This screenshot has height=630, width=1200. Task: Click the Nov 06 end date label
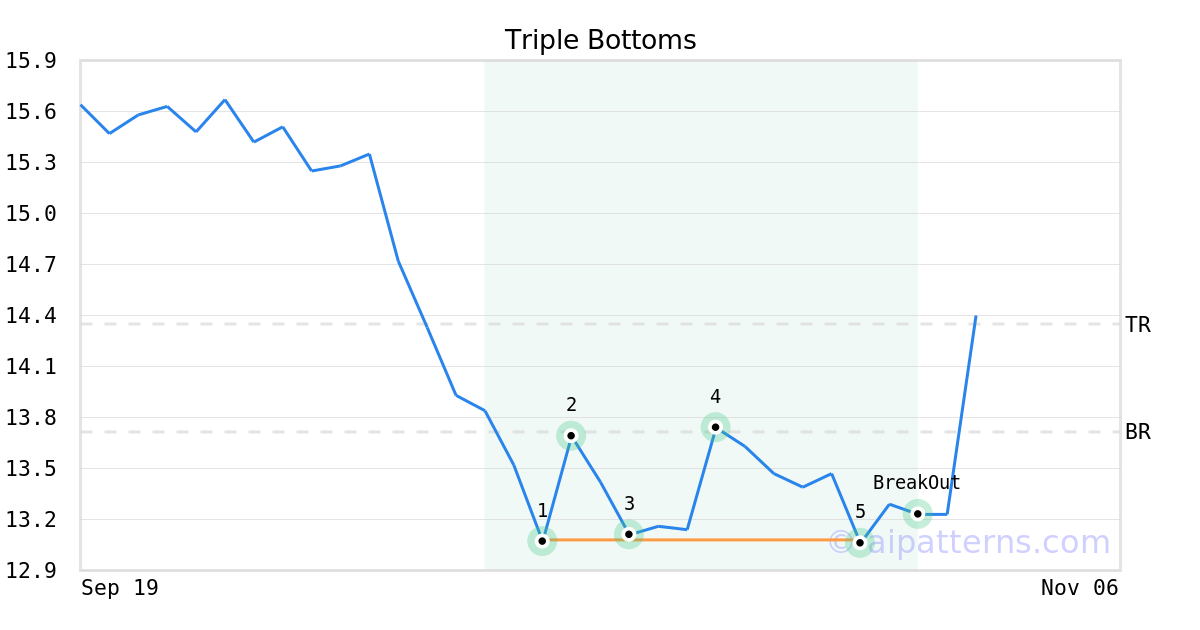click(x=1079, y=588)
